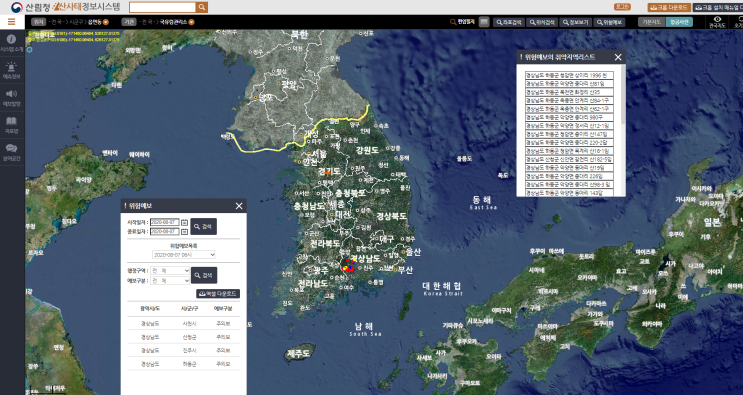743x395 pixels.
Task: Open 참여공간 chat bubble icon in sidebar
Action: click(x=12, y=148)
